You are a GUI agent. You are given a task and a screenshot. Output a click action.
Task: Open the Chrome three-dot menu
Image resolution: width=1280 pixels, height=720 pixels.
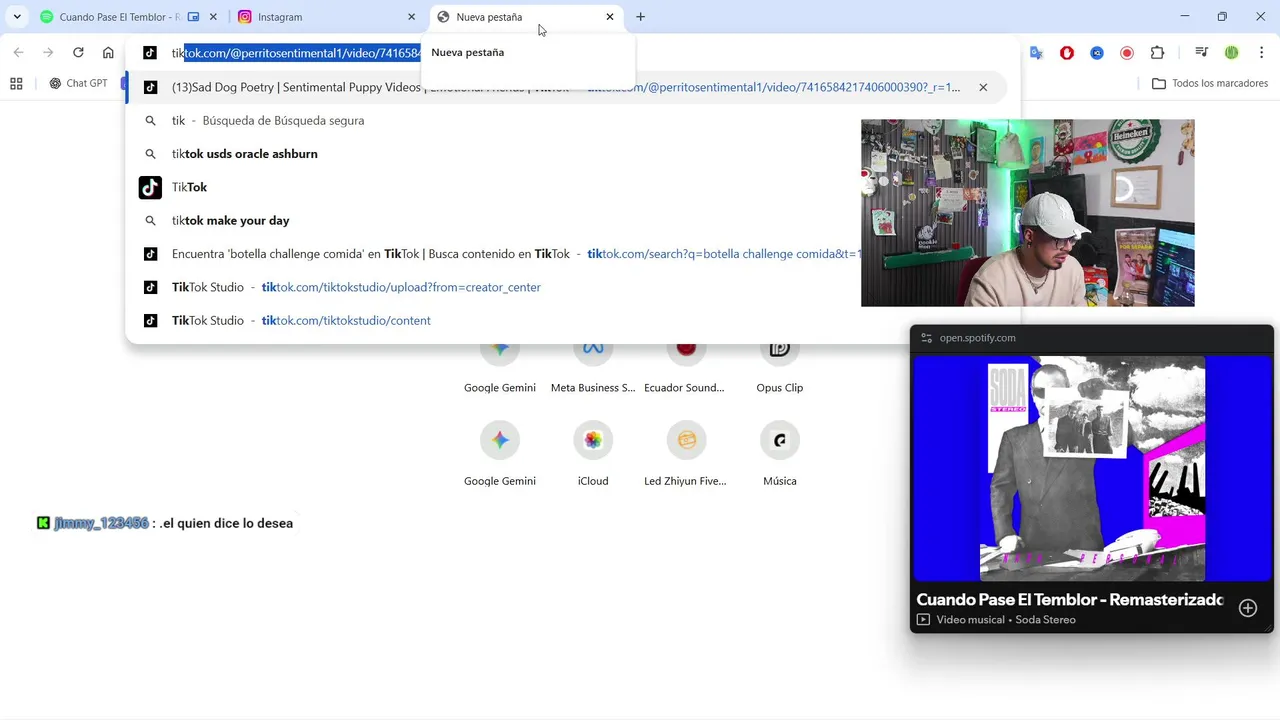tap(1260, 53)
